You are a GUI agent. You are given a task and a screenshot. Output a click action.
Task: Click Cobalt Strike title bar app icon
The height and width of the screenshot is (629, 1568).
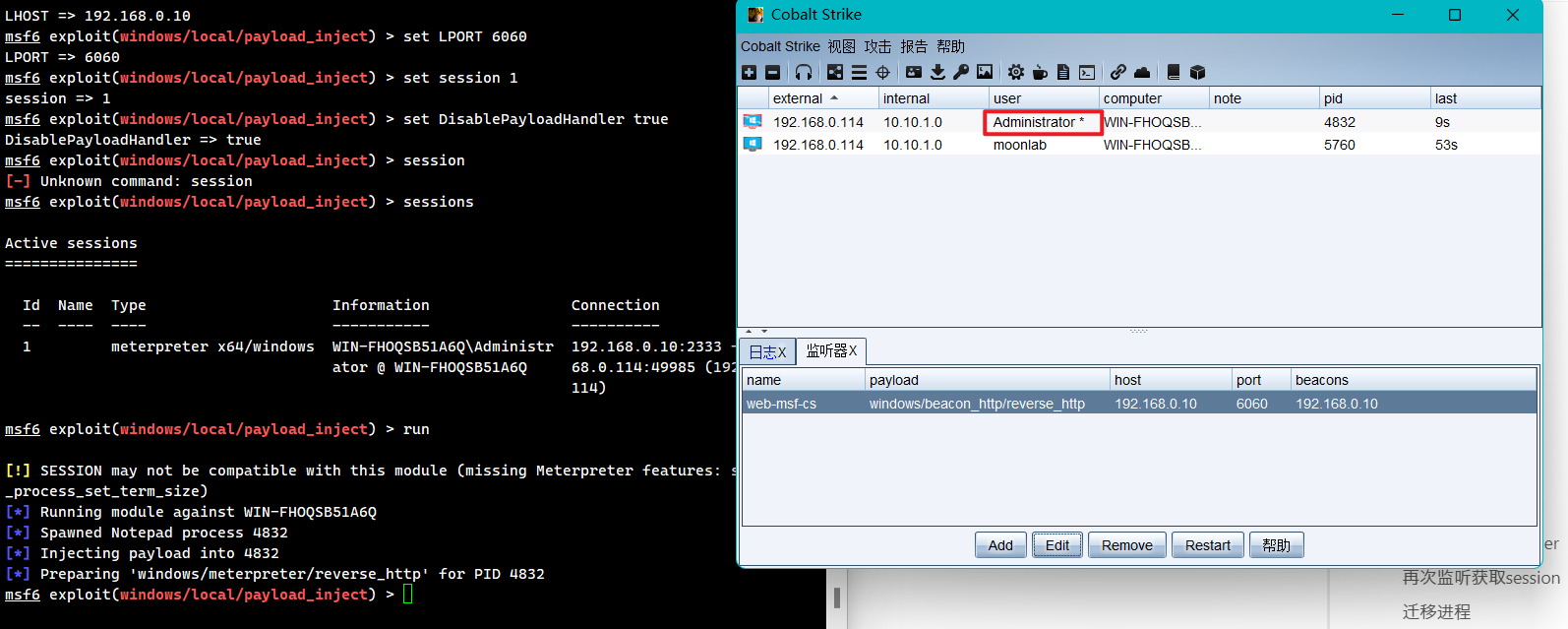pos(755,15)
